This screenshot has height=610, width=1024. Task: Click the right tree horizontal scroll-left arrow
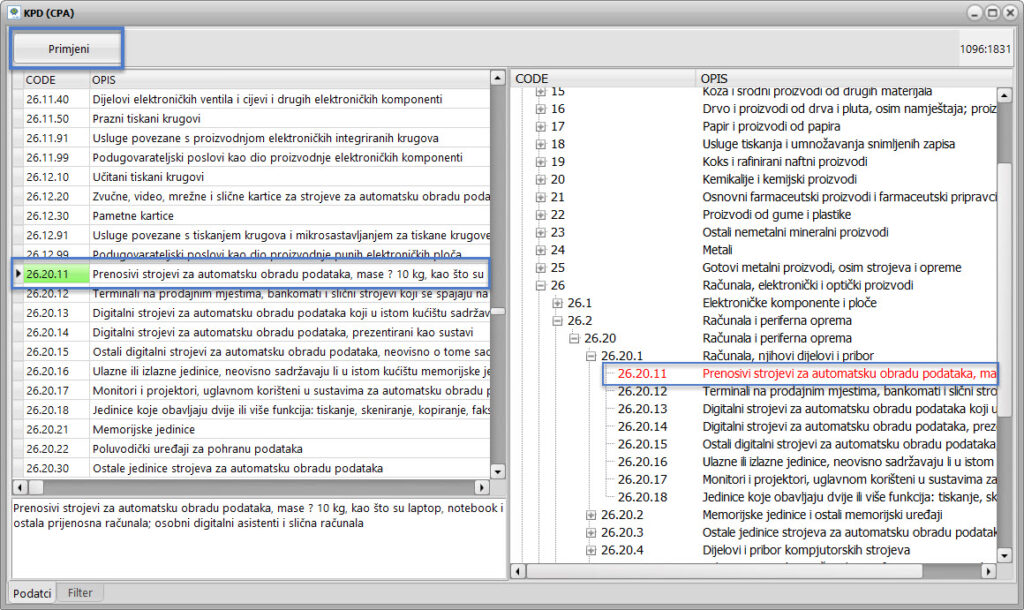[x=519, y=571]
